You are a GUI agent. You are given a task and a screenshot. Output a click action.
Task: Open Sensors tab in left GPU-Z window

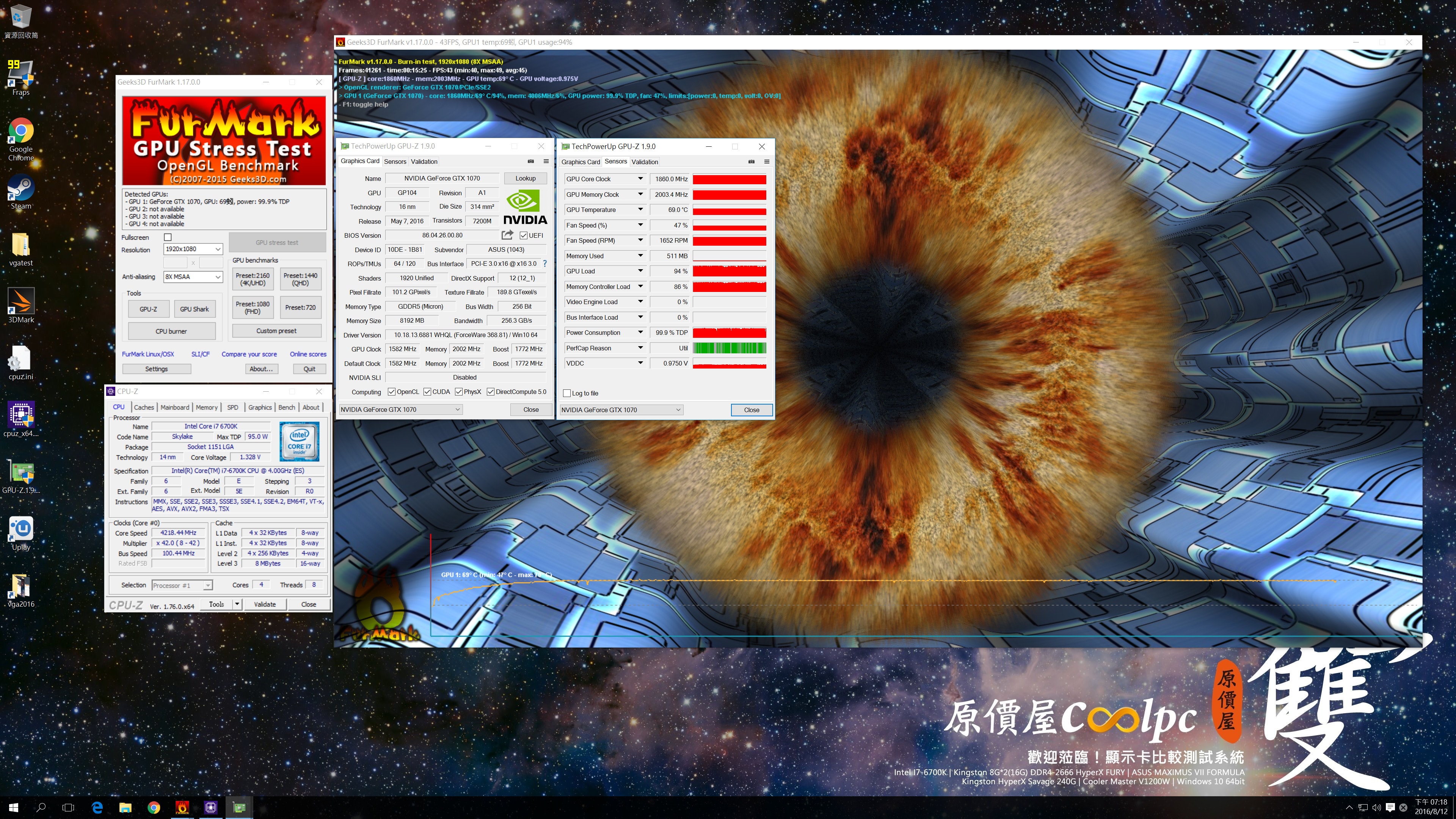pos(395,162)
